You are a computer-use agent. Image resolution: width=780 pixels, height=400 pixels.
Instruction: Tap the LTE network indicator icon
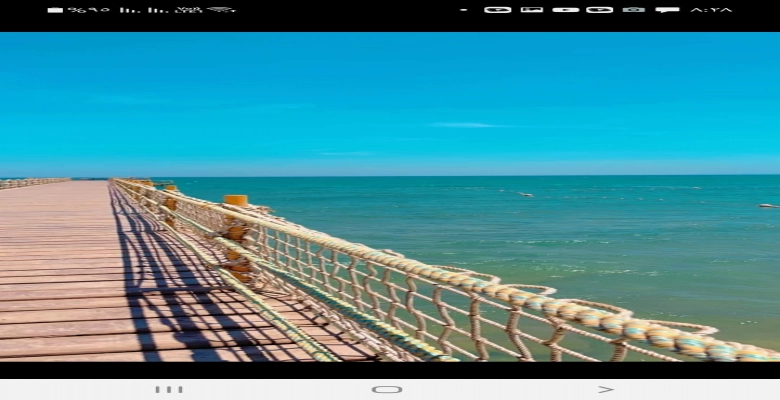tap(187, 10)
